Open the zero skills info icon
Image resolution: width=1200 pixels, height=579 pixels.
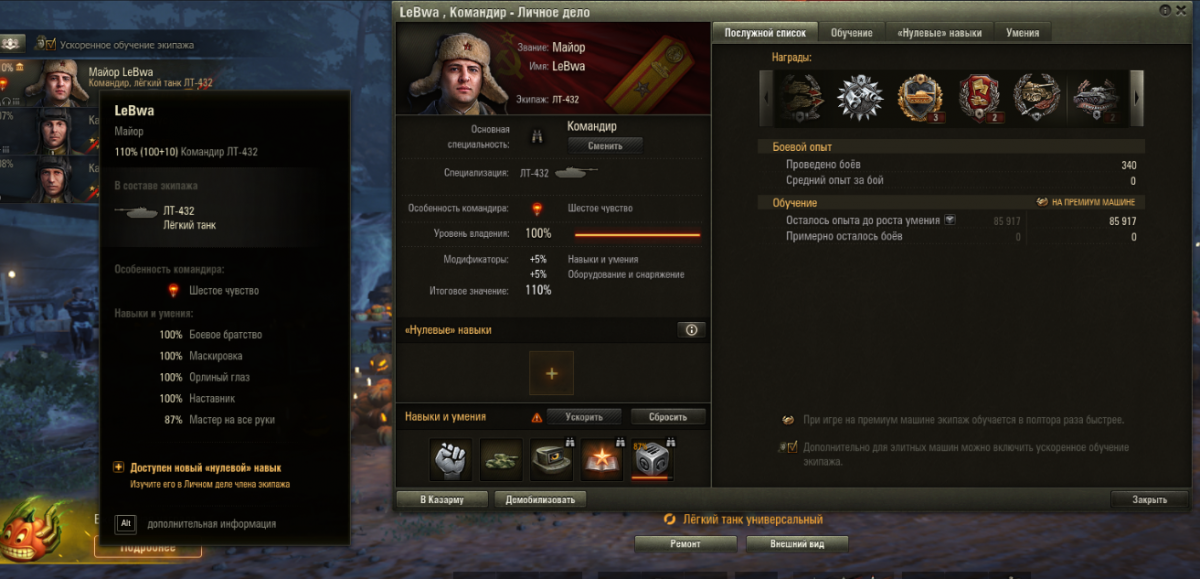[x=690, y=330]
